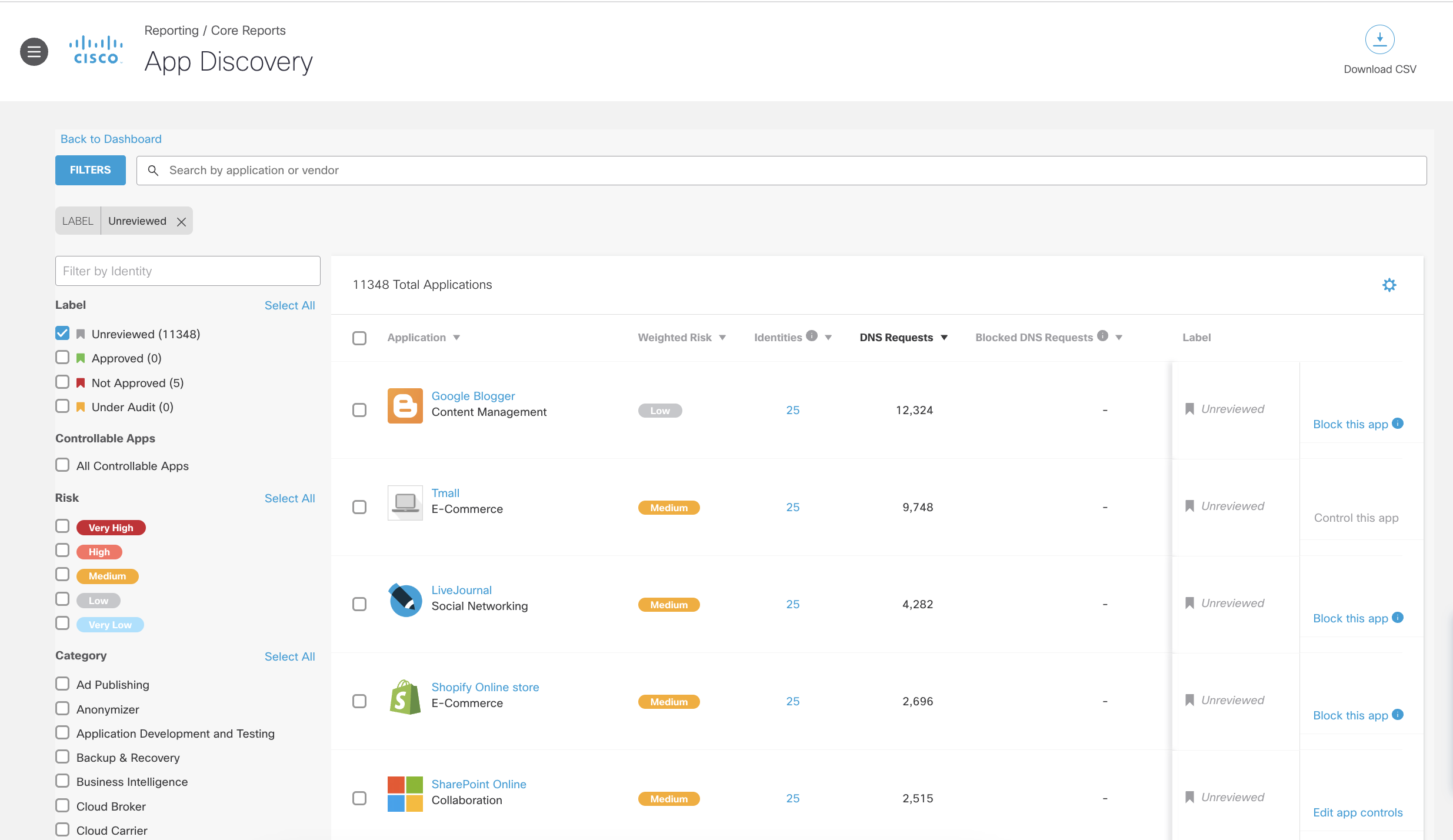This screenshot has height=840, width=1453.
Task: Enable All Controllable Apps checkbox
Action: [x=62, y=465]
